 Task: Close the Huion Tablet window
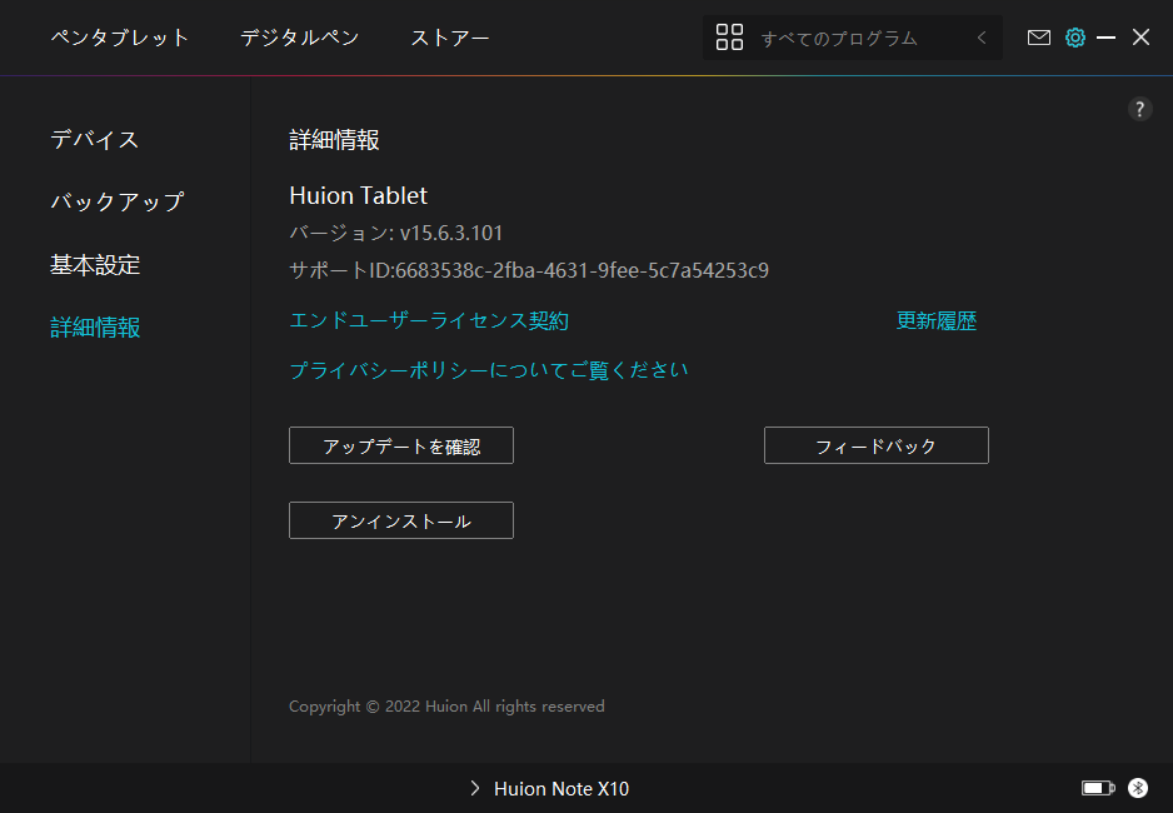point(1141,38)
